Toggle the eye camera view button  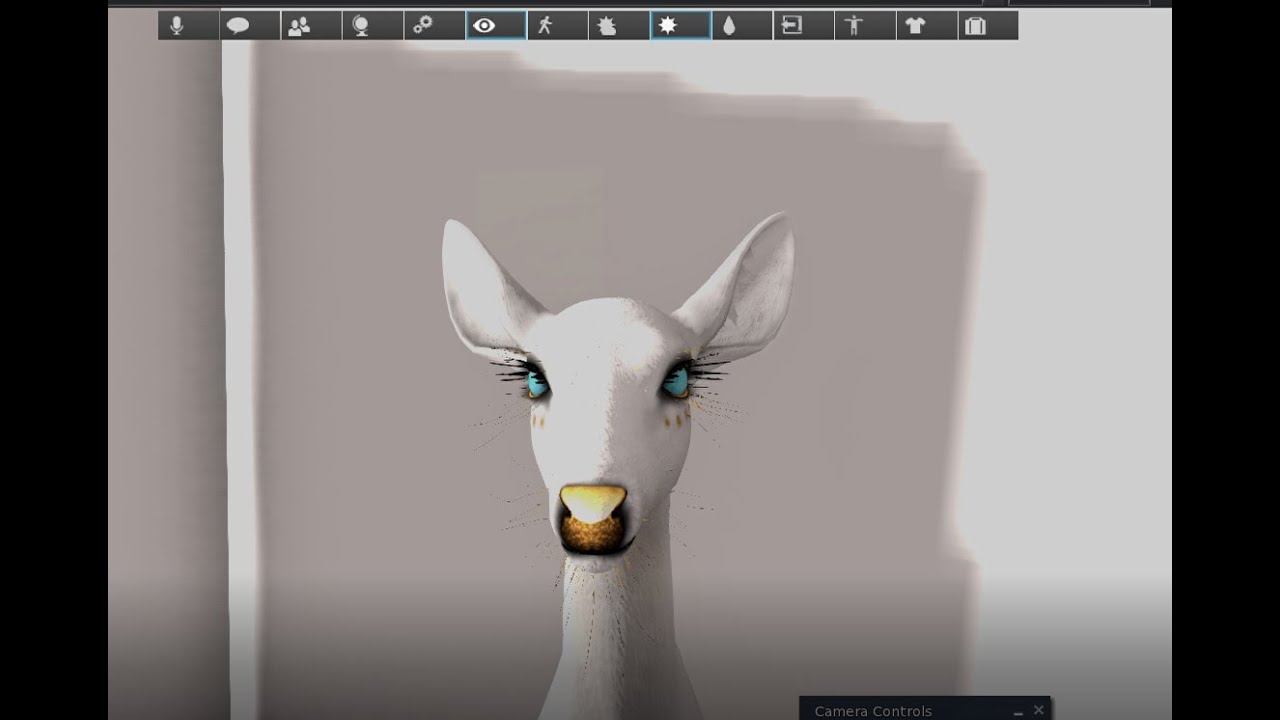point(496,26)
